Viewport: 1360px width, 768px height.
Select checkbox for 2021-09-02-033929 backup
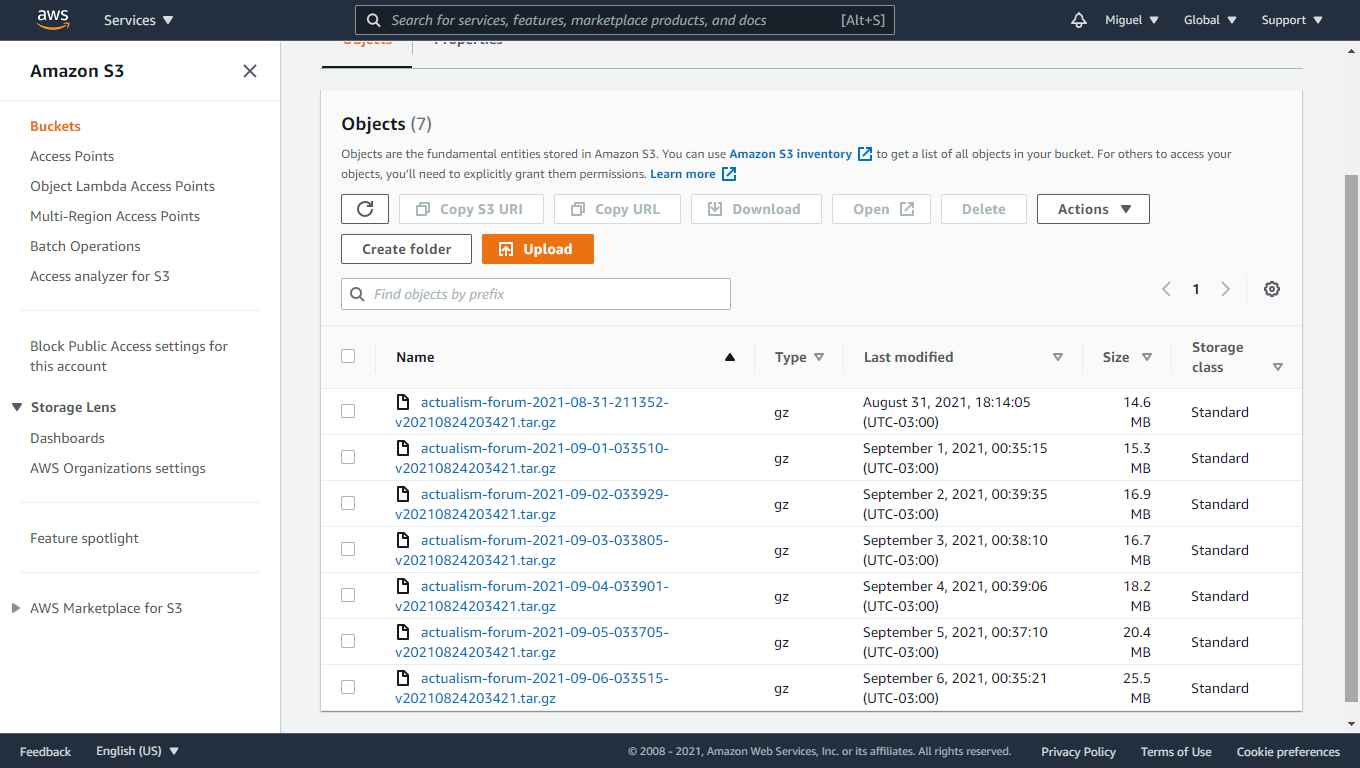[x=348, y=503]
